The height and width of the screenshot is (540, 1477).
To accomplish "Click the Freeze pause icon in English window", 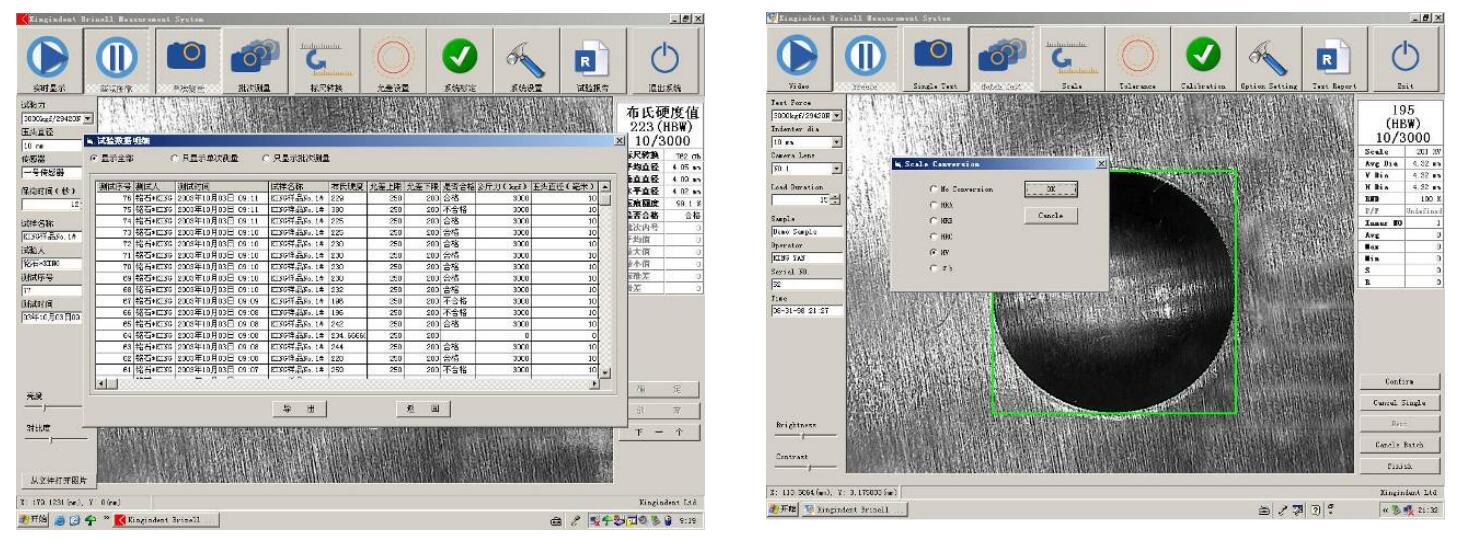I will point(867,57).
